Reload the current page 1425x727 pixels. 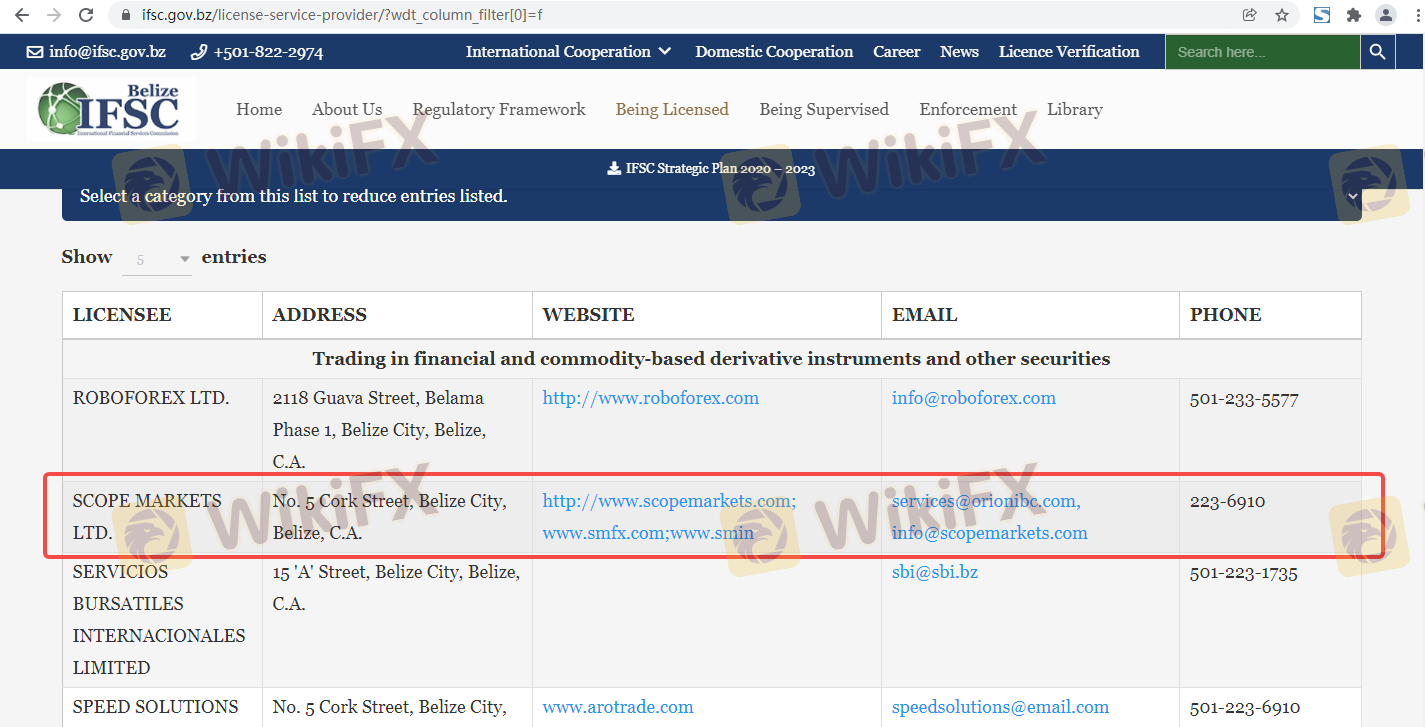(86, 15)
